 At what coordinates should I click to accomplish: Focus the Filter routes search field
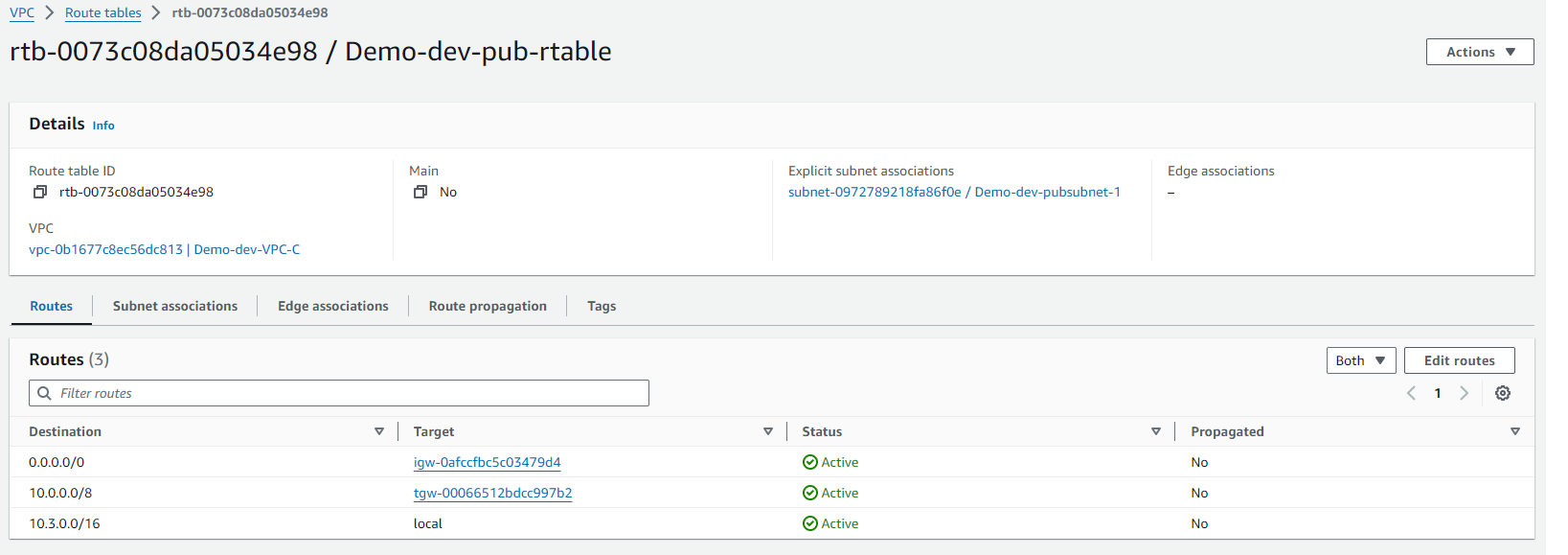(x=339, y=393)
